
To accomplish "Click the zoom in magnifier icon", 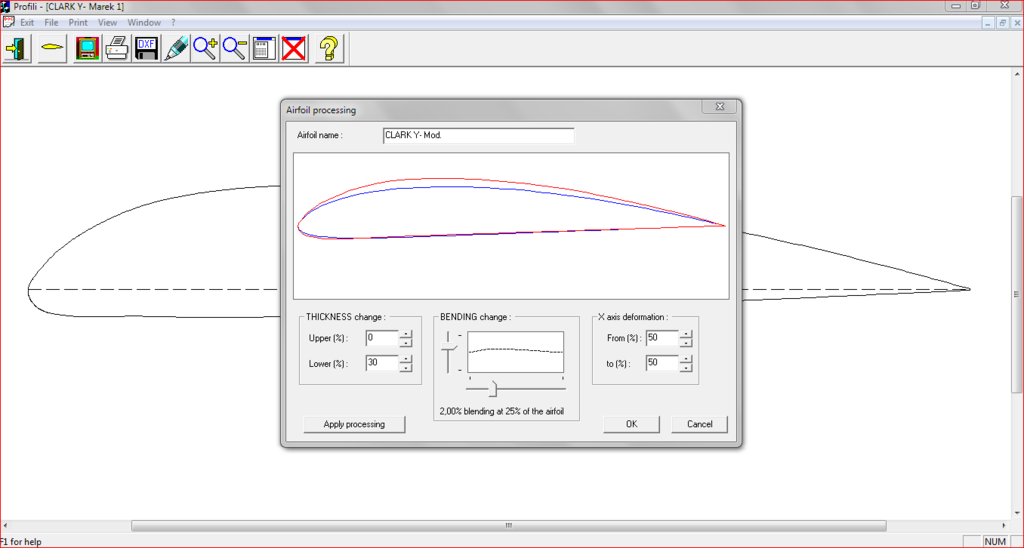I will click(x=206, y=48).
